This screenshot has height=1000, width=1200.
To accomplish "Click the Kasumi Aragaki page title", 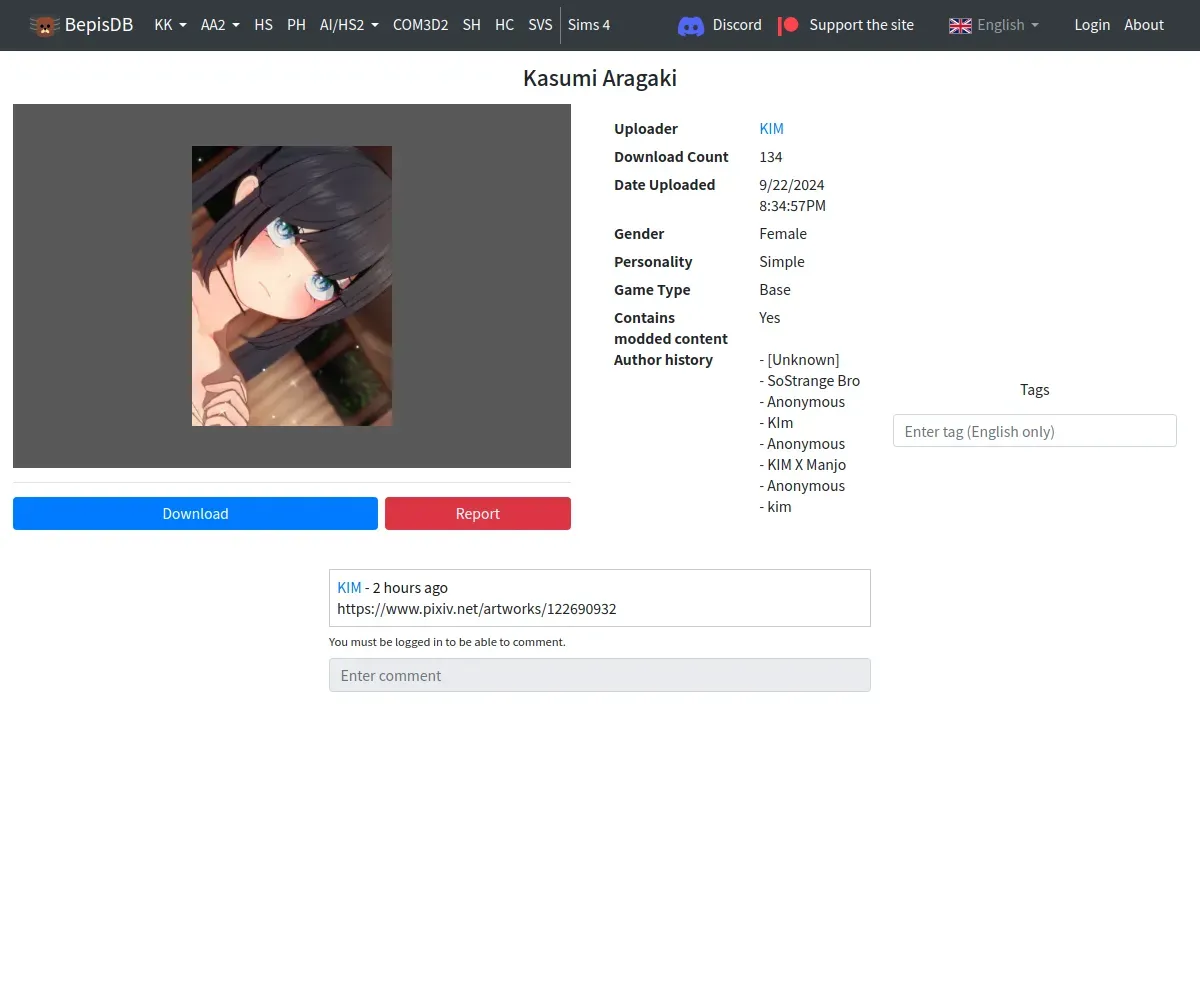I will coord(600,78).
